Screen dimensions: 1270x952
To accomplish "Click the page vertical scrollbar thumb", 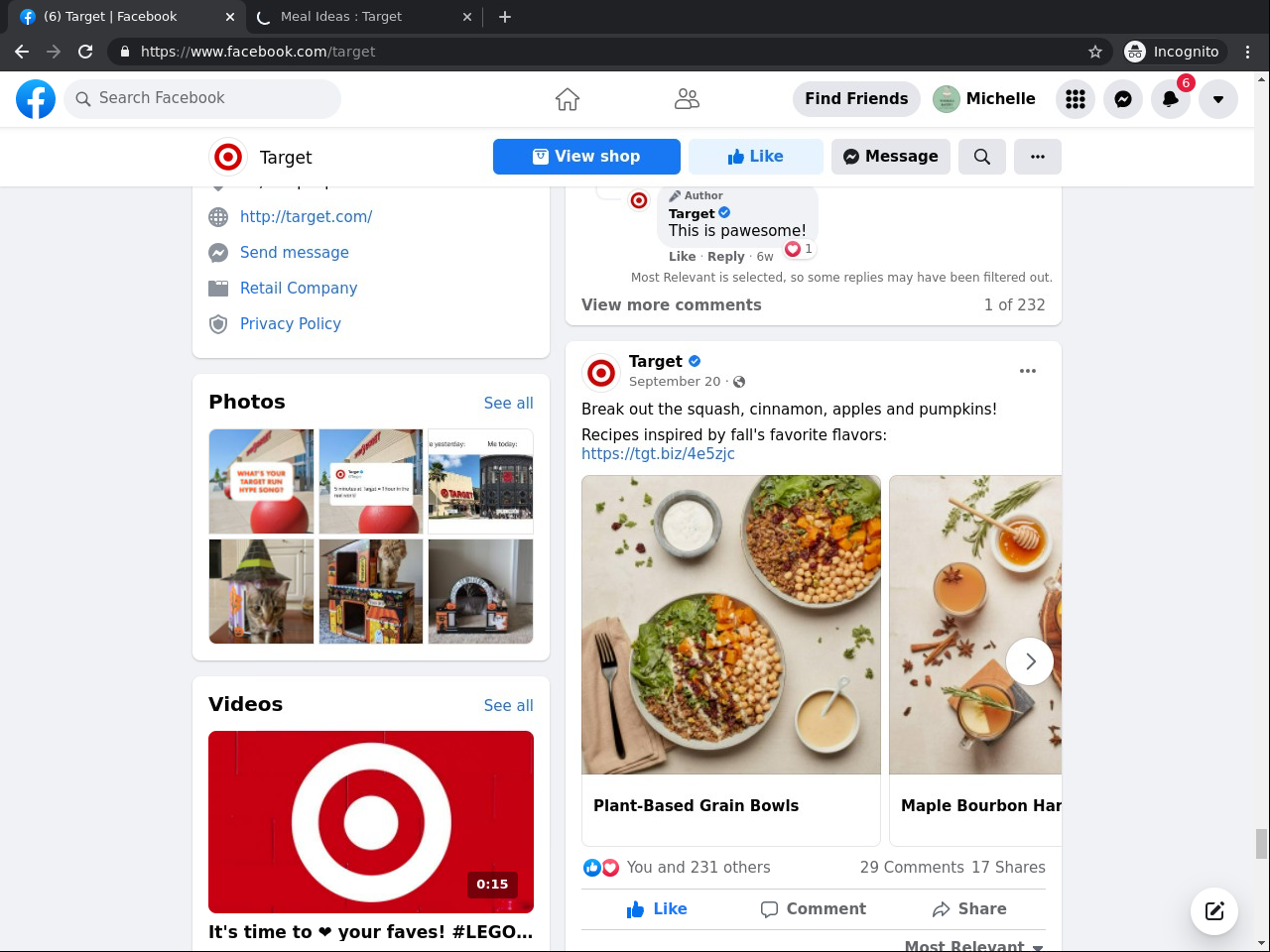I will click(1262, 844).
